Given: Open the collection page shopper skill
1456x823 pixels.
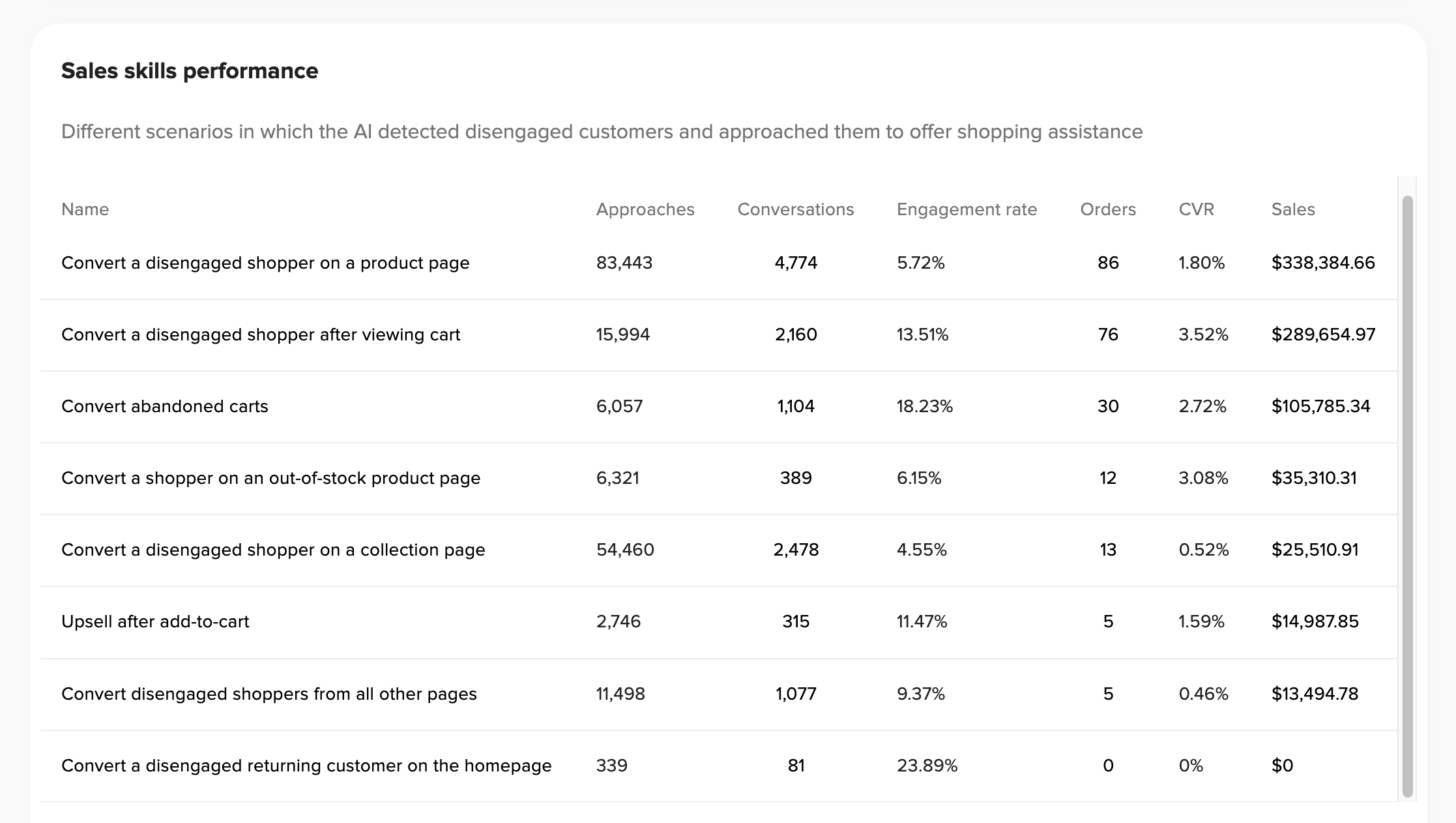Looking at the screenshot, I should pos(273,550).
